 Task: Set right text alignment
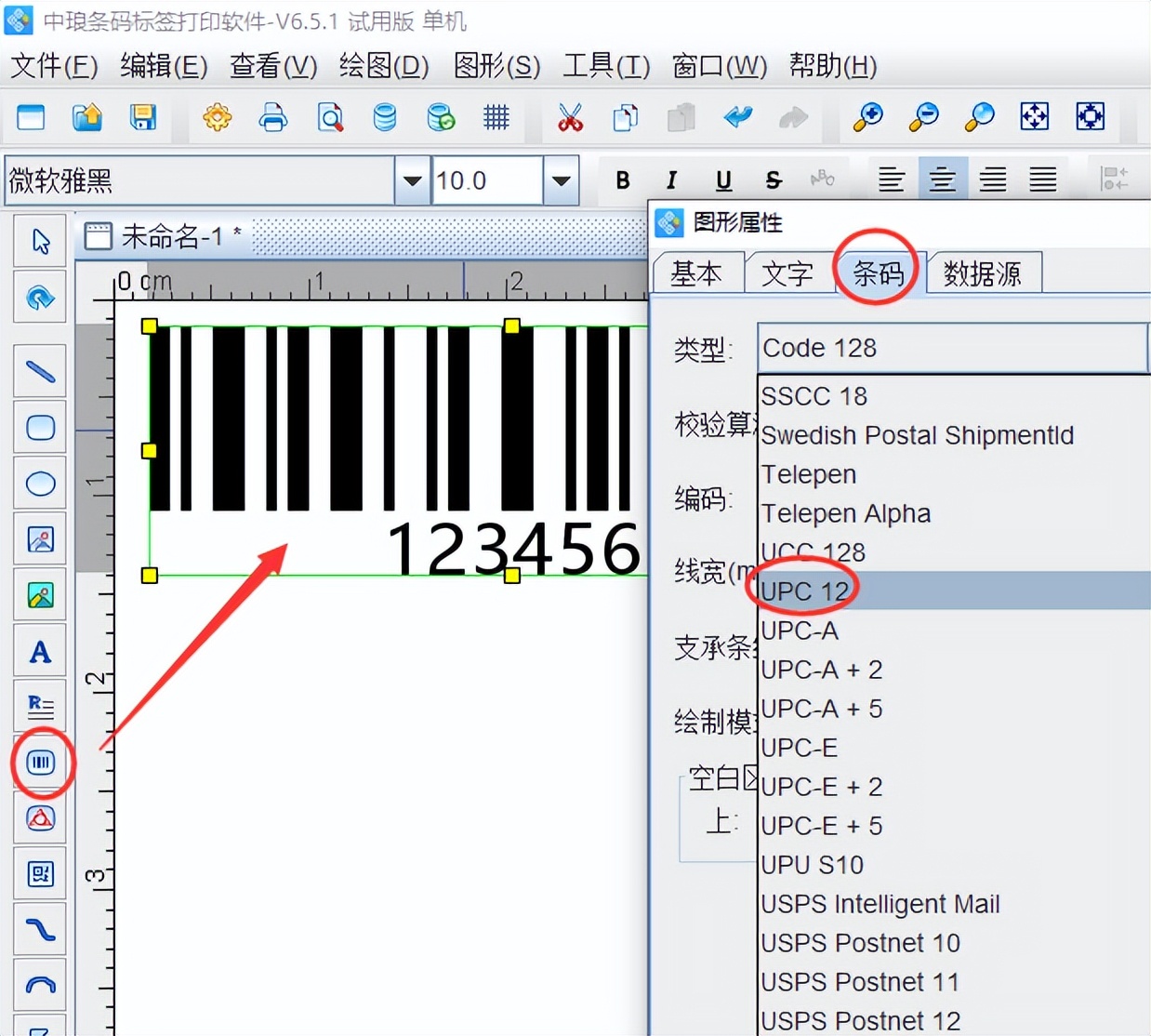pos(993,179)
